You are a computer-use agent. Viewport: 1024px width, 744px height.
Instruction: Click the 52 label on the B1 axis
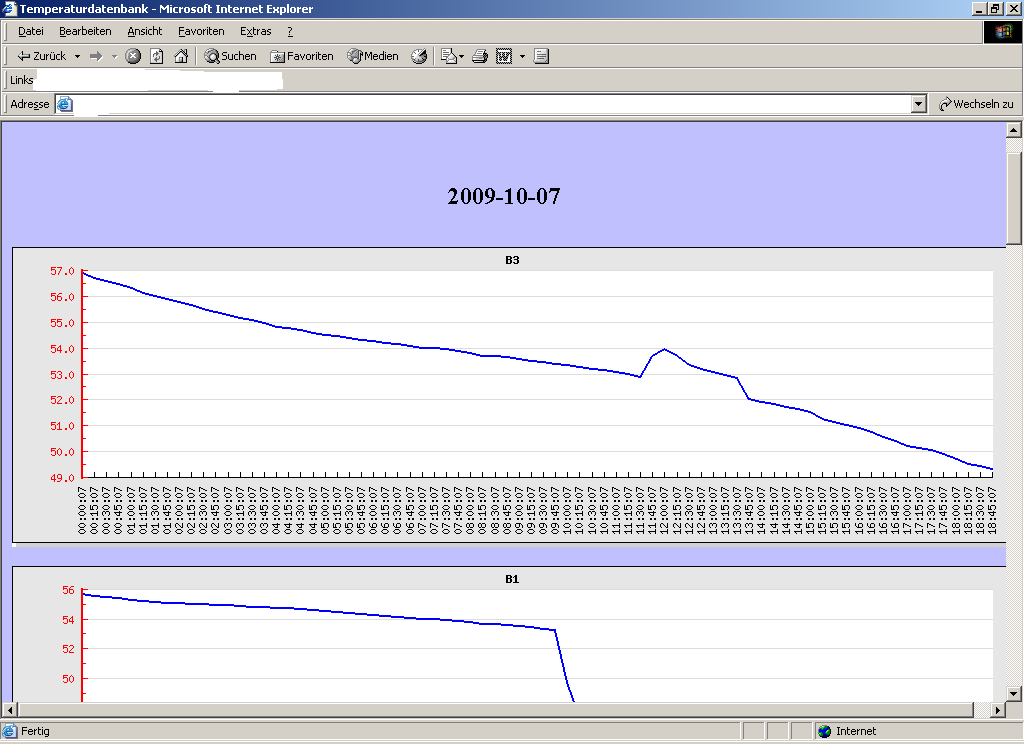(69, 649)
